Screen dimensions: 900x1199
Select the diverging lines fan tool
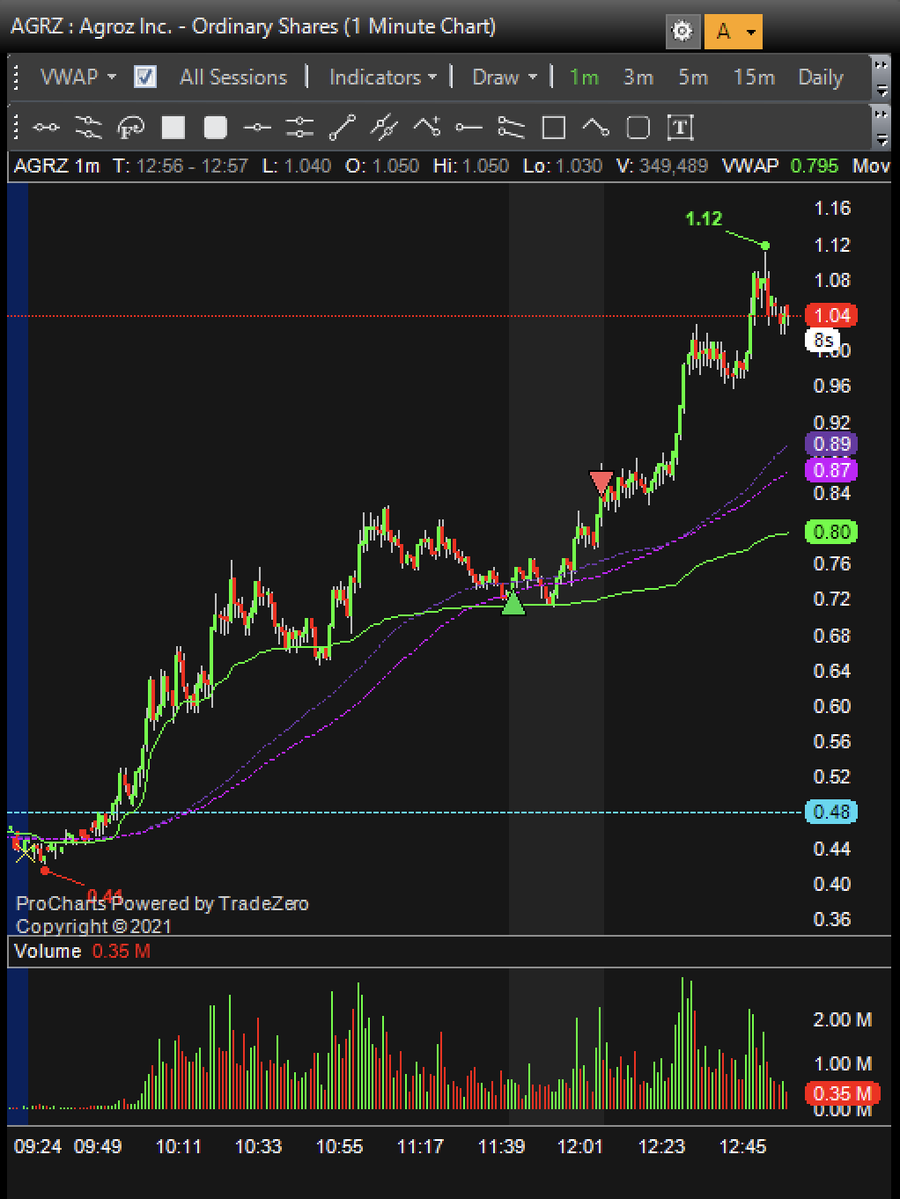(x=511, y=128)
